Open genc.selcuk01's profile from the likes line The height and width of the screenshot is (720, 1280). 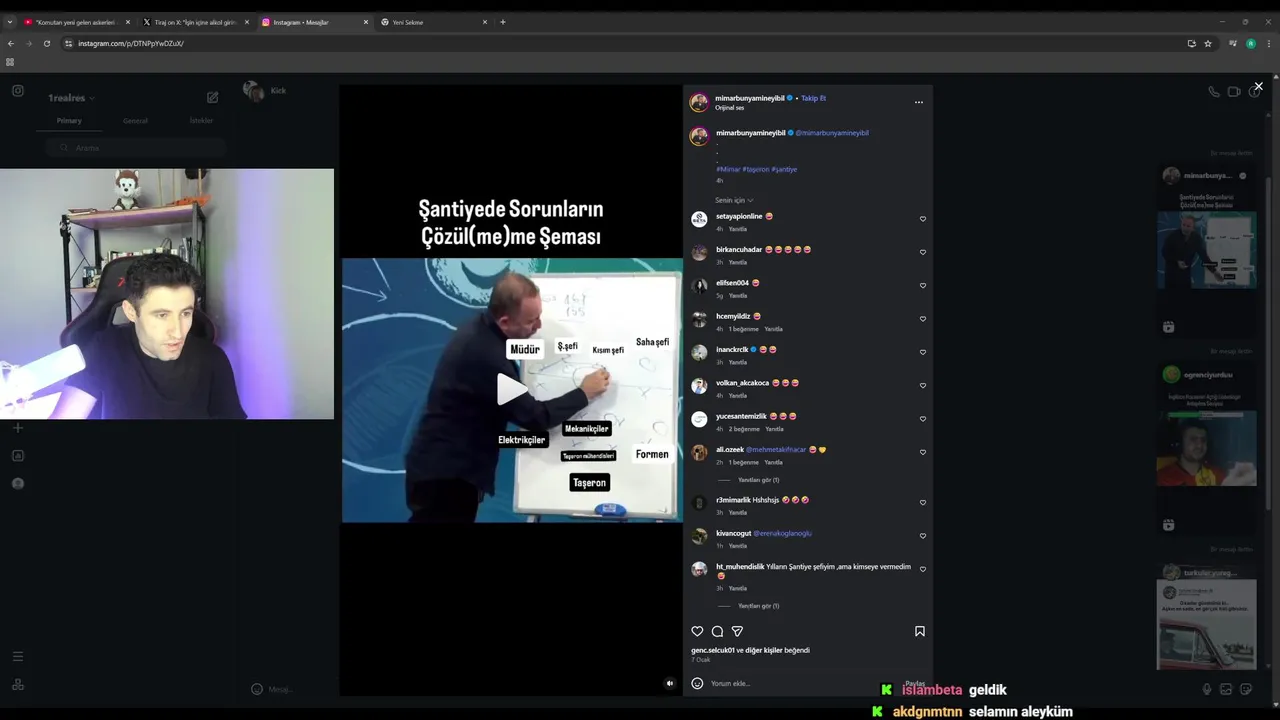click(x=713, y=650)
